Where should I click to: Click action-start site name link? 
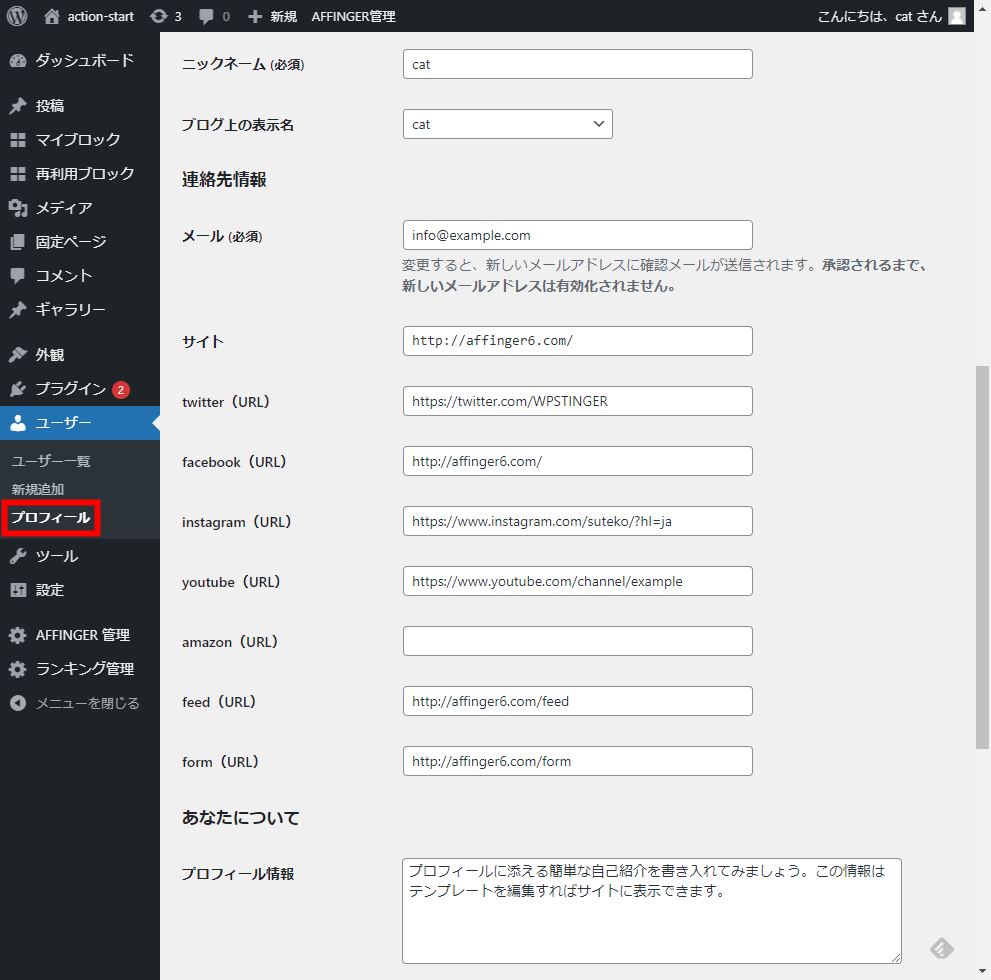point(100,16)
